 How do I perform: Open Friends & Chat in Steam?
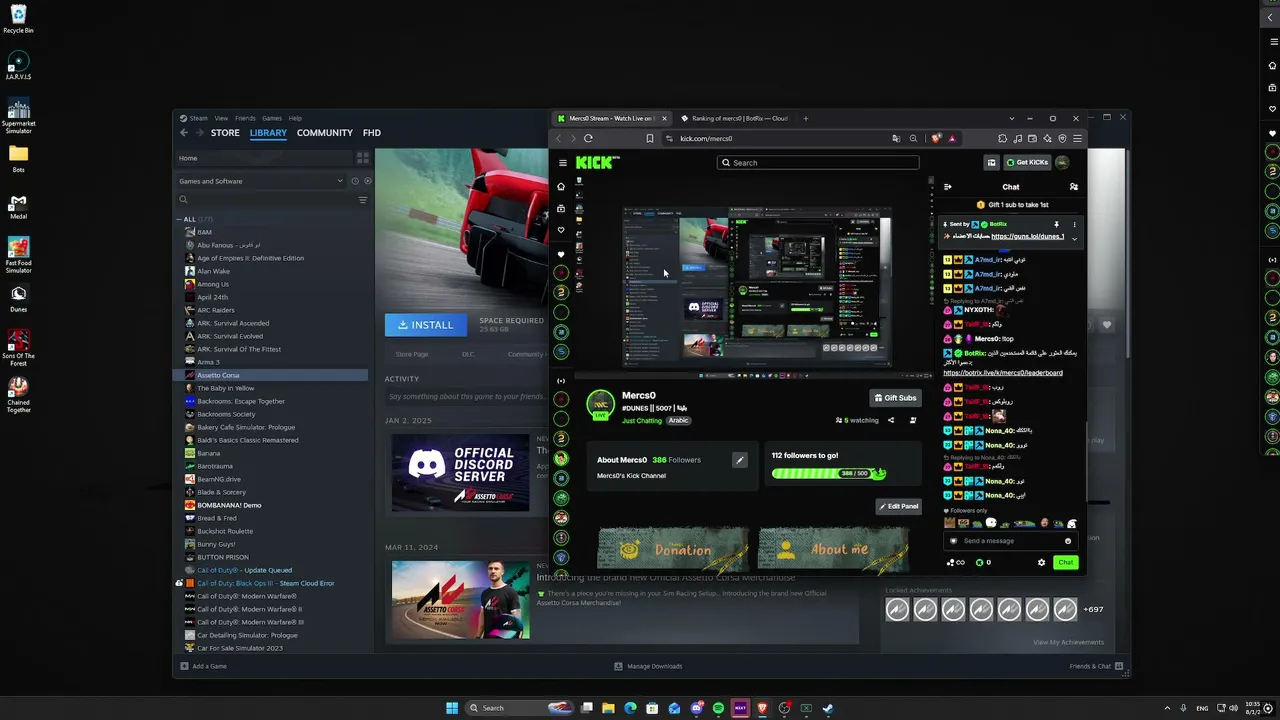tap(1096, 666)
